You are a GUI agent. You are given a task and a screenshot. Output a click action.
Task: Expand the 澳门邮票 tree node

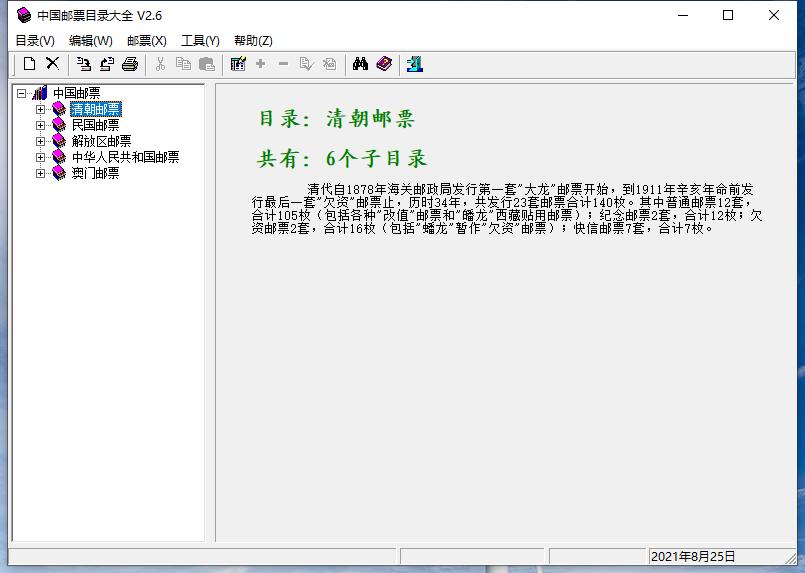41,173
